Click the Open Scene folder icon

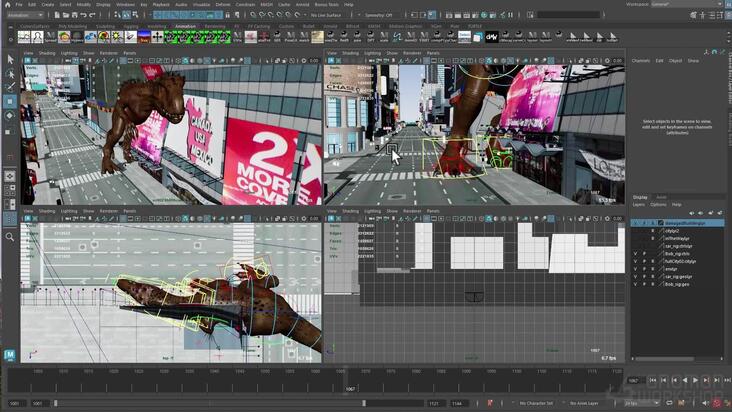pos(65,15)
